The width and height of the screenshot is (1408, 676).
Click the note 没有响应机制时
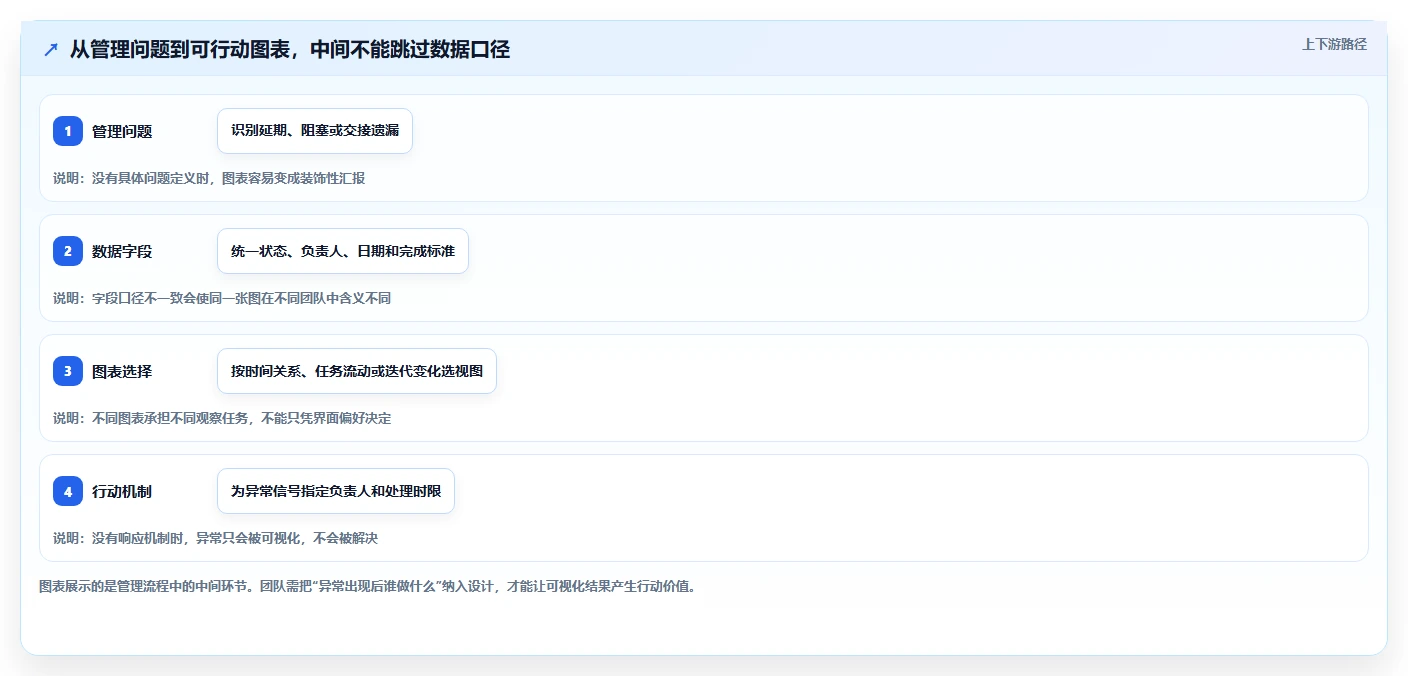pos(215,538)
